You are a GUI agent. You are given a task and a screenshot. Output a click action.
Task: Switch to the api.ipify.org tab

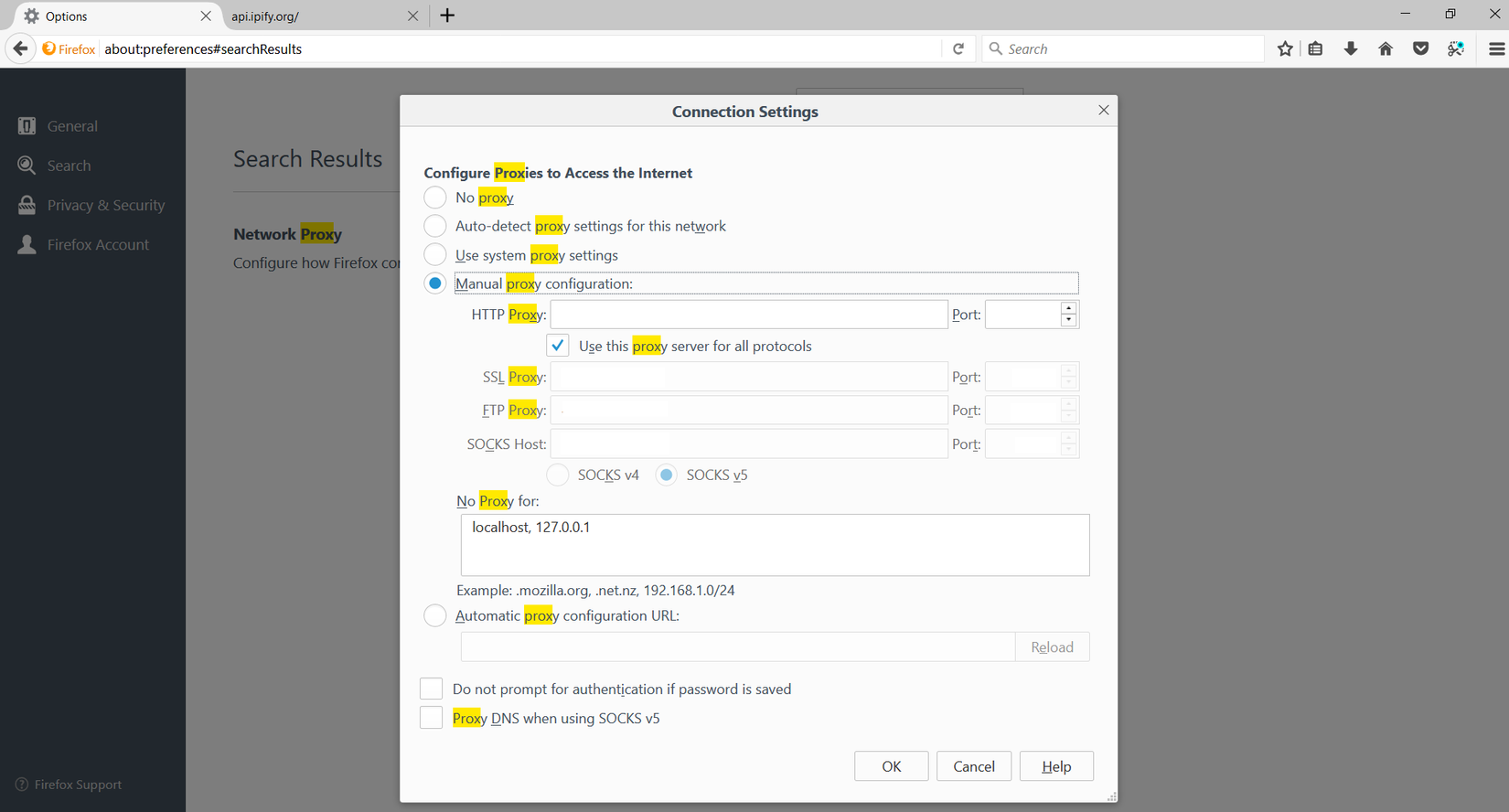pos(311,16)
